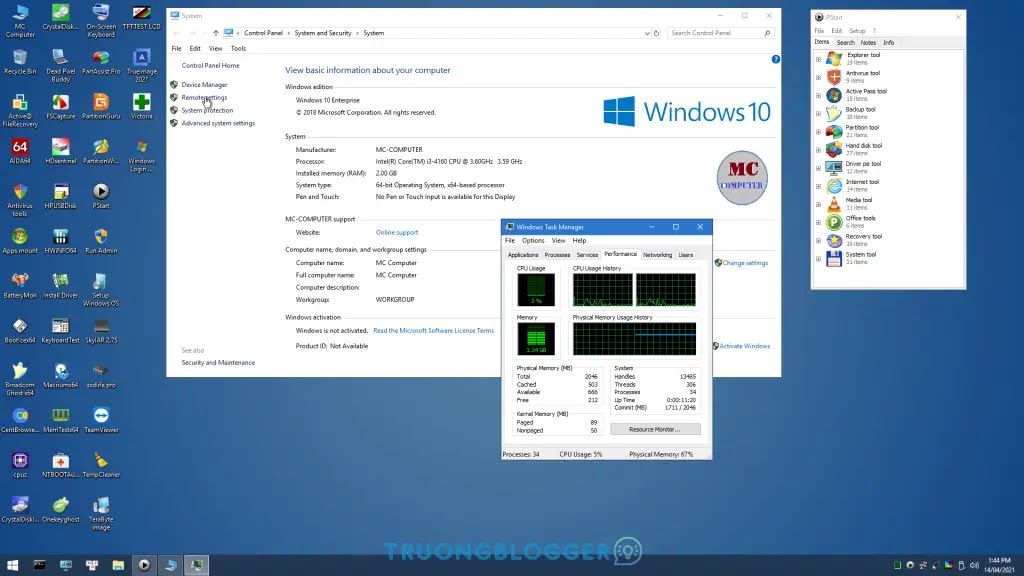Image resolution: width=1024 pixels, height=576 pixels.
Task: Expand the Partition tool group
Action: pyautogui.click(x=818, y=132)
